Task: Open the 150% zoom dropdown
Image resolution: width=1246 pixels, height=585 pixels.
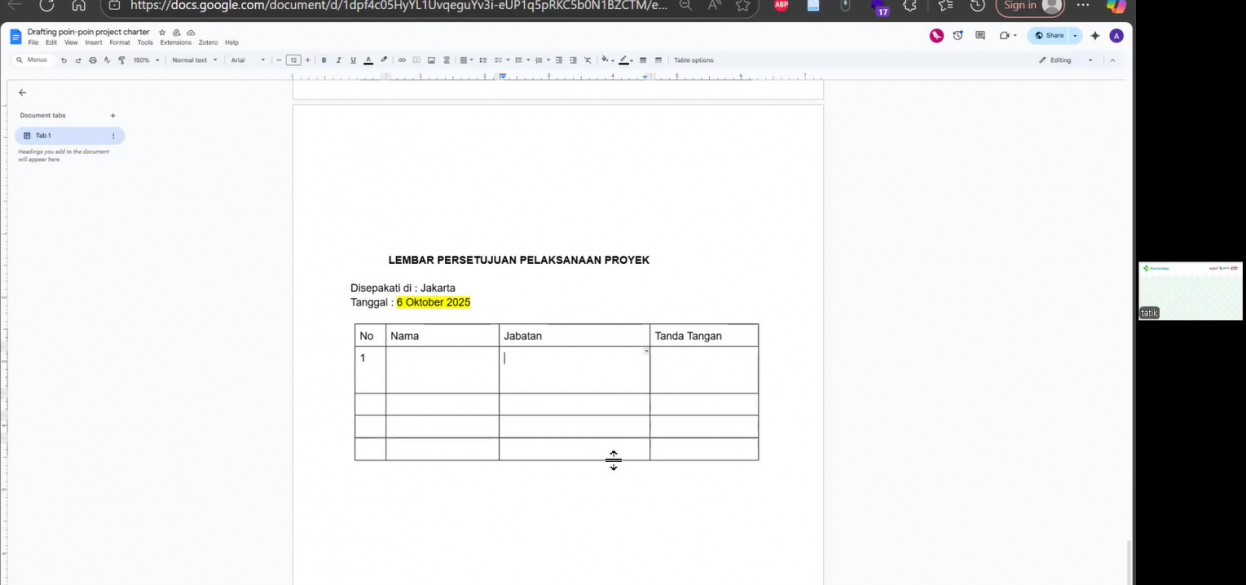Action: pyautogui.click(x=146, y=60)
